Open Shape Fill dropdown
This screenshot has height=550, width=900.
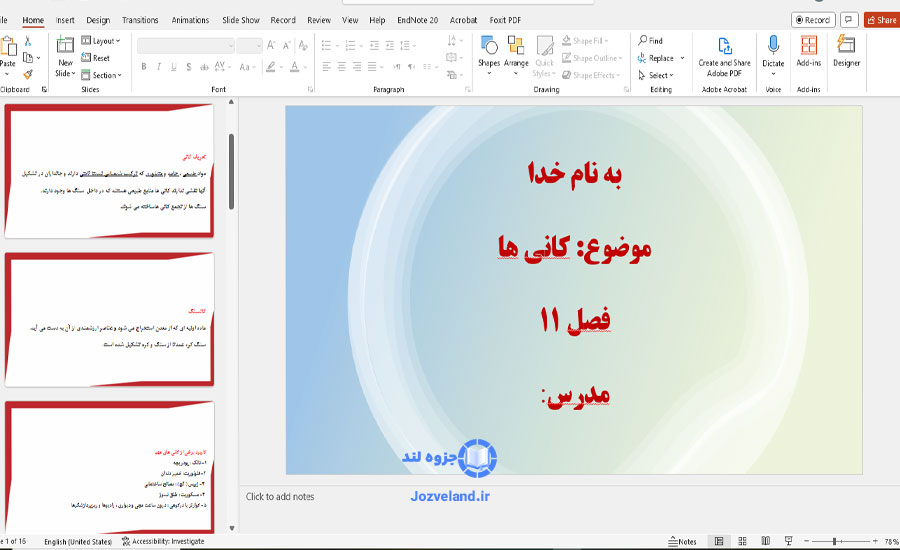[585, 41]
